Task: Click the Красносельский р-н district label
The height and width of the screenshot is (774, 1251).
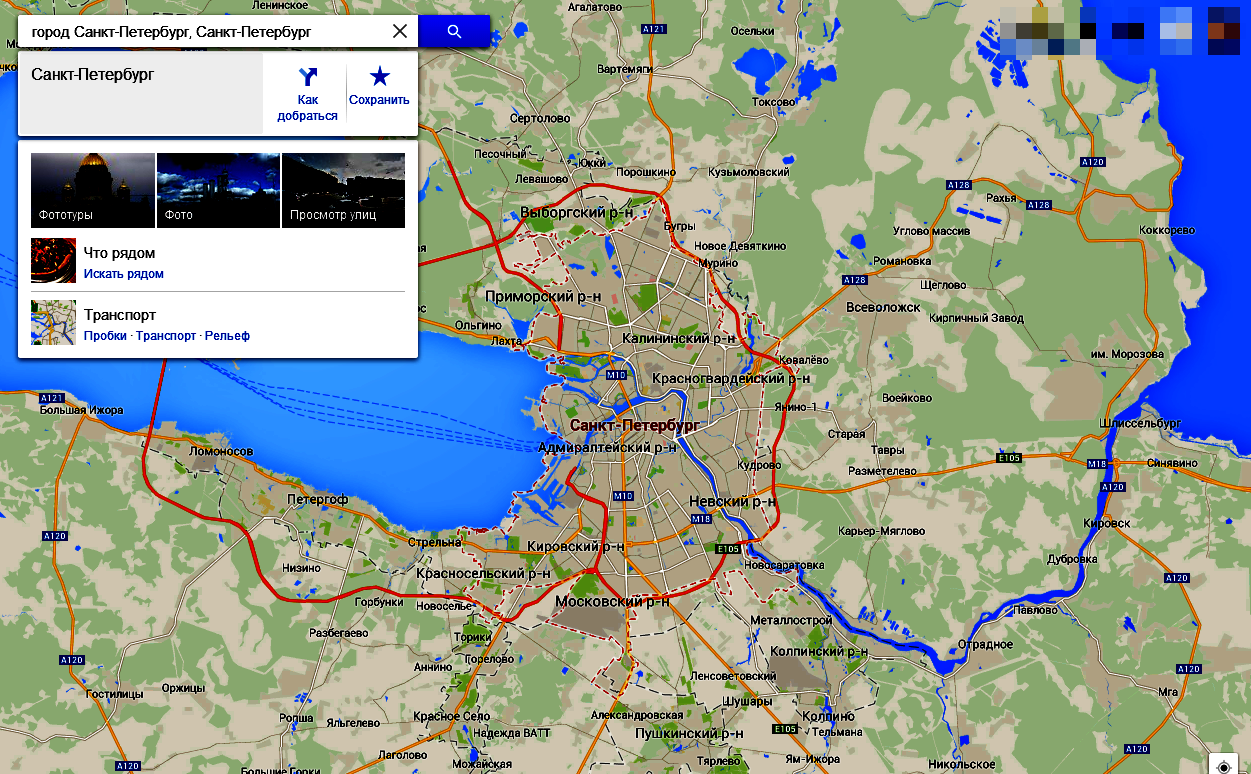Action: tap(484, 574)
